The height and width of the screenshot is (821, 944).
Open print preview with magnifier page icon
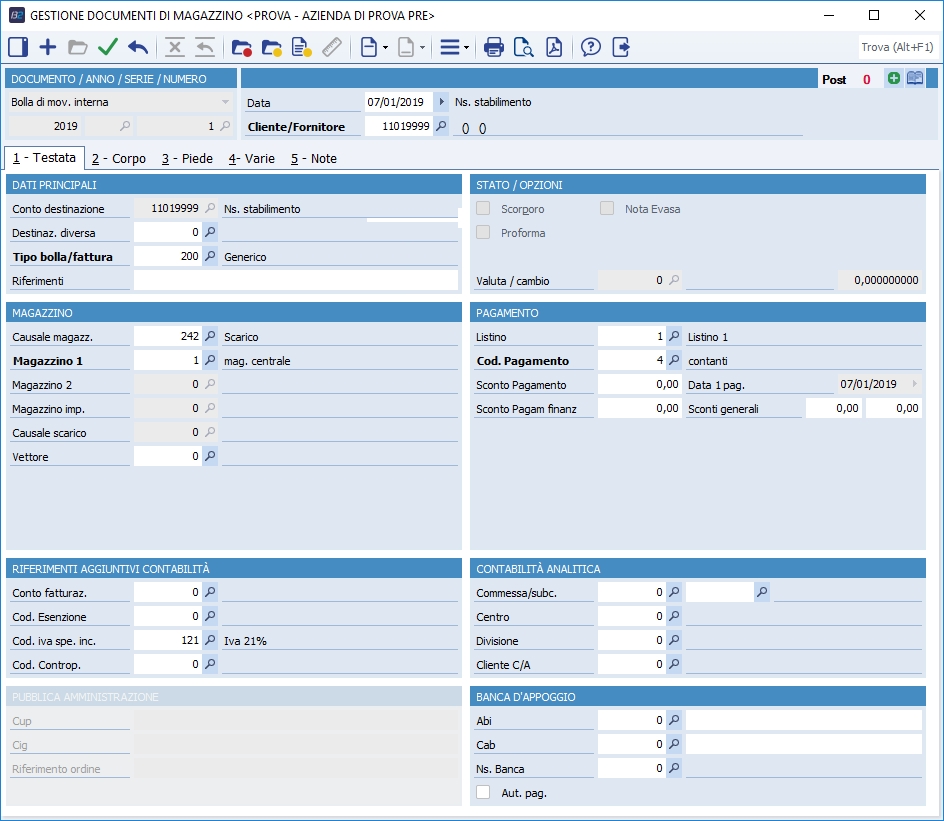pyautogui.click(x=523, y=47)
